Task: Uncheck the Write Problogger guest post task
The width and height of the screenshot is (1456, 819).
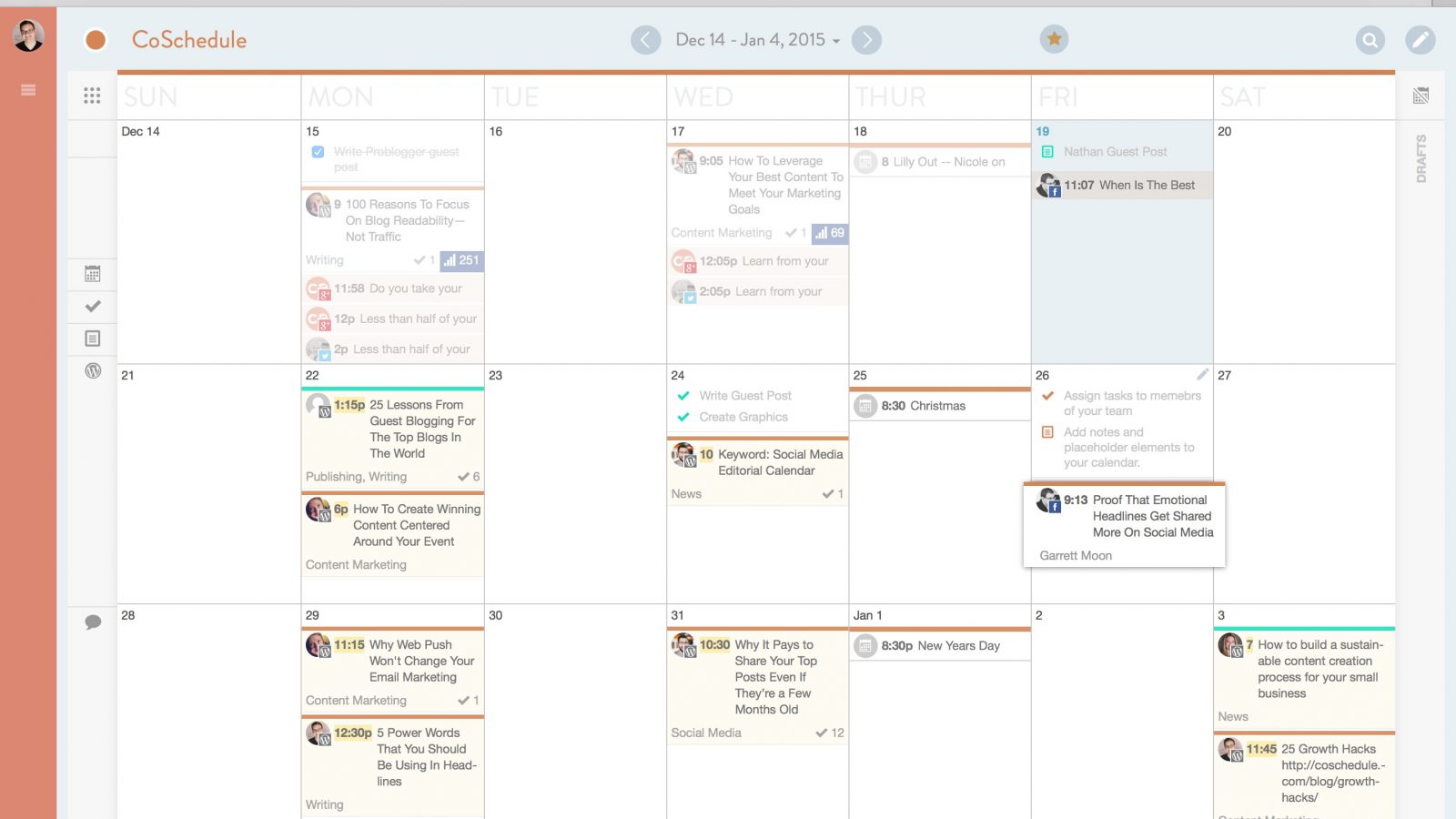Action: [318, 152]
